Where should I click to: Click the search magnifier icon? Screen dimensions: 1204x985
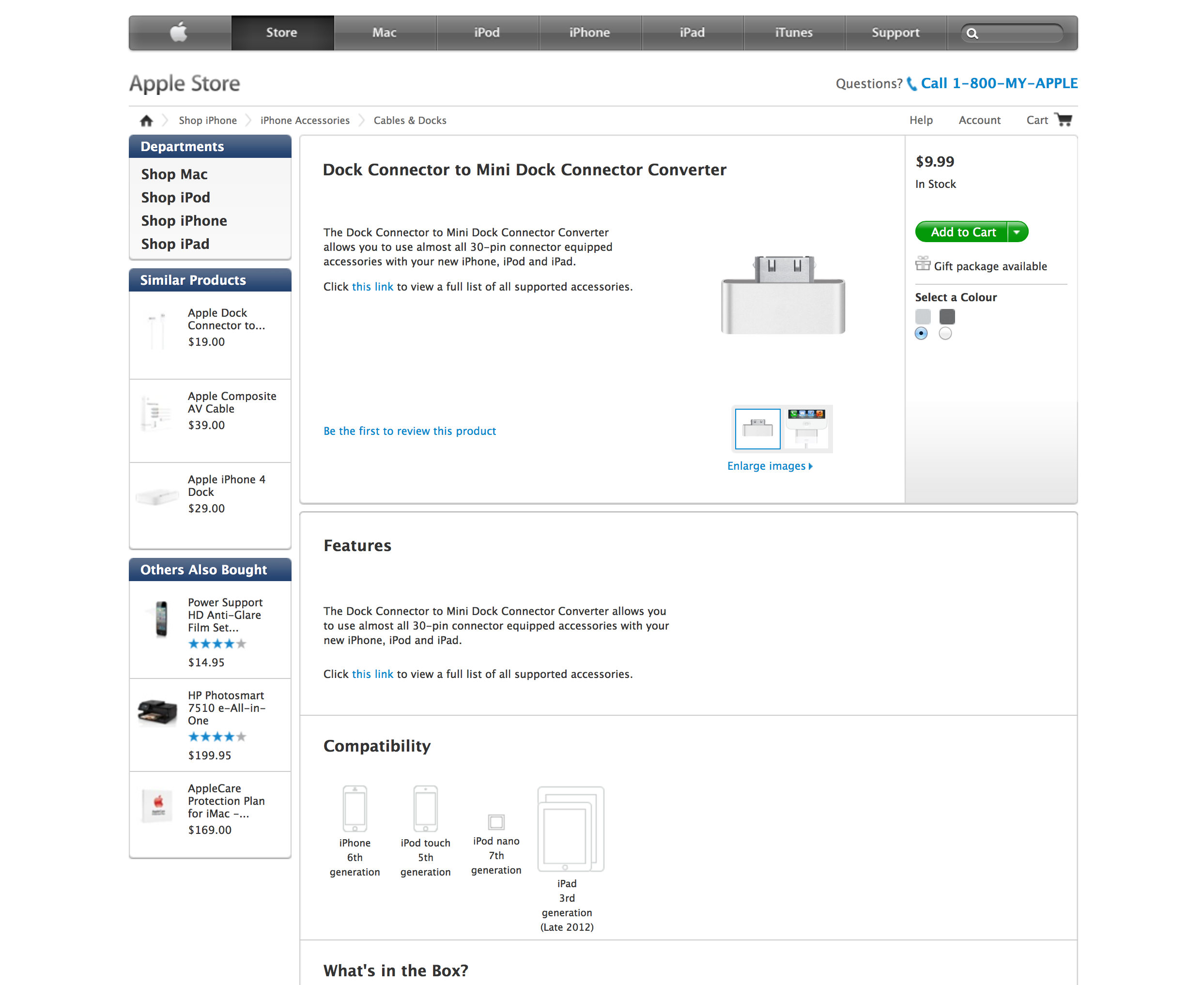point(972,33)
